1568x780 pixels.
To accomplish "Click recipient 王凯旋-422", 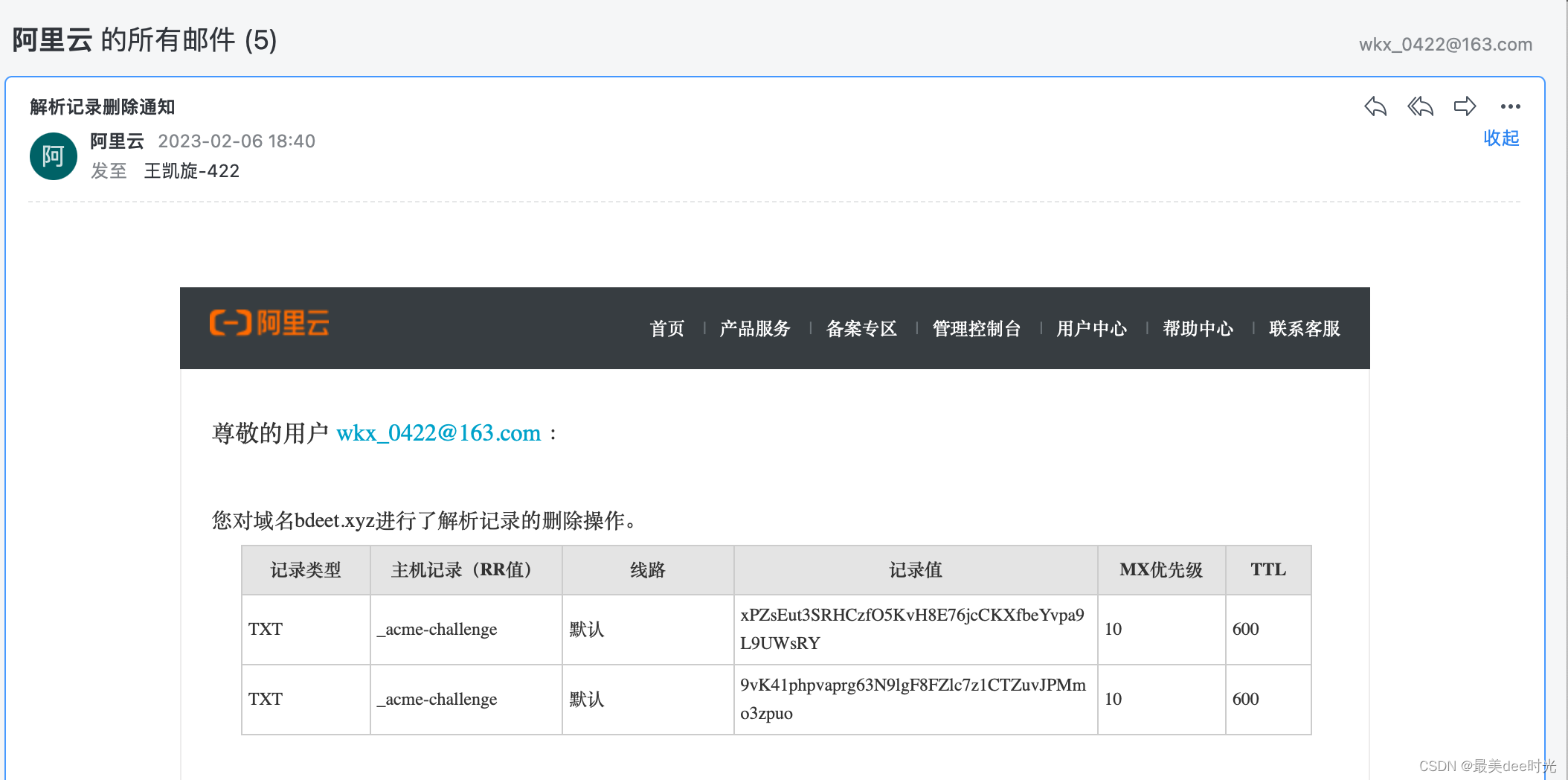I will (192, 171).
